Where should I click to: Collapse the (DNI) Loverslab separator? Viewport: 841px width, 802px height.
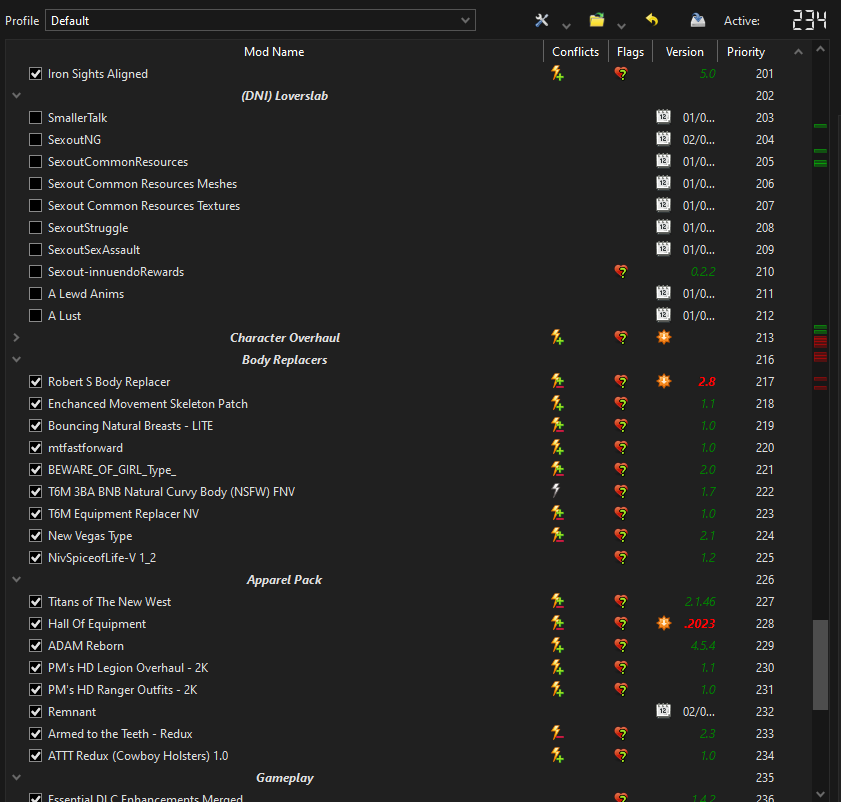17,95
